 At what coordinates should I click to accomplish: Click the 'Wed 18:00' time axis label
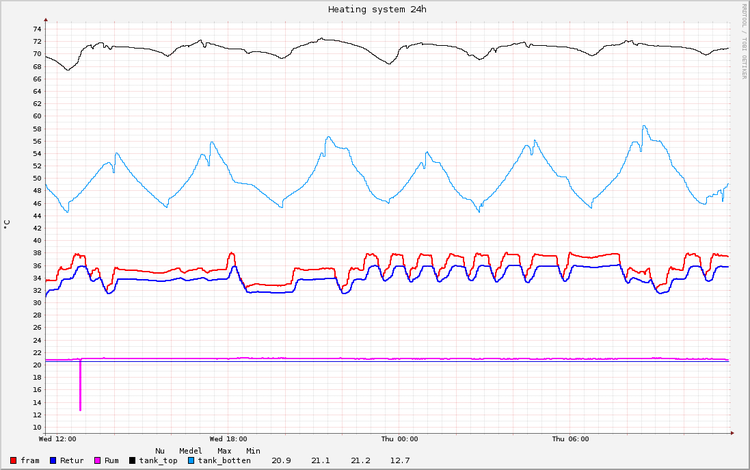[x=229, y=439]
